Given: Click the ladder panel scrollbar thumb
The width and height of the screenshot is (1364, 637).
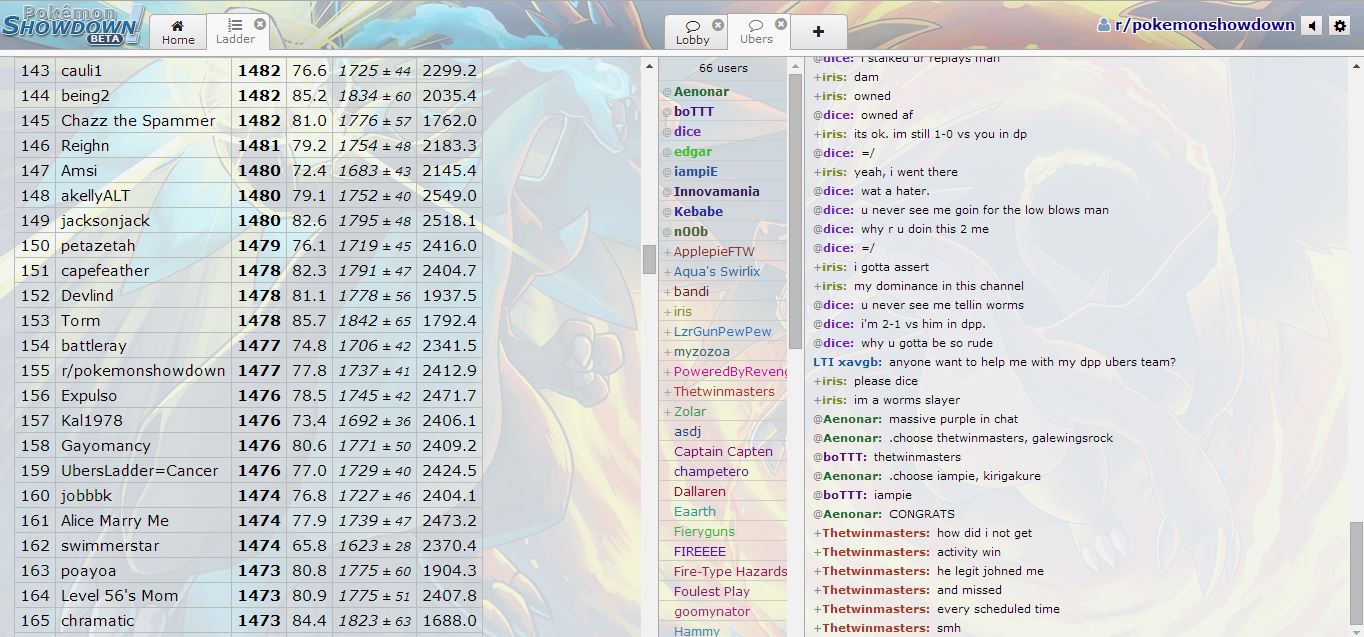Looking at the screenshot, I should point(649,259).
